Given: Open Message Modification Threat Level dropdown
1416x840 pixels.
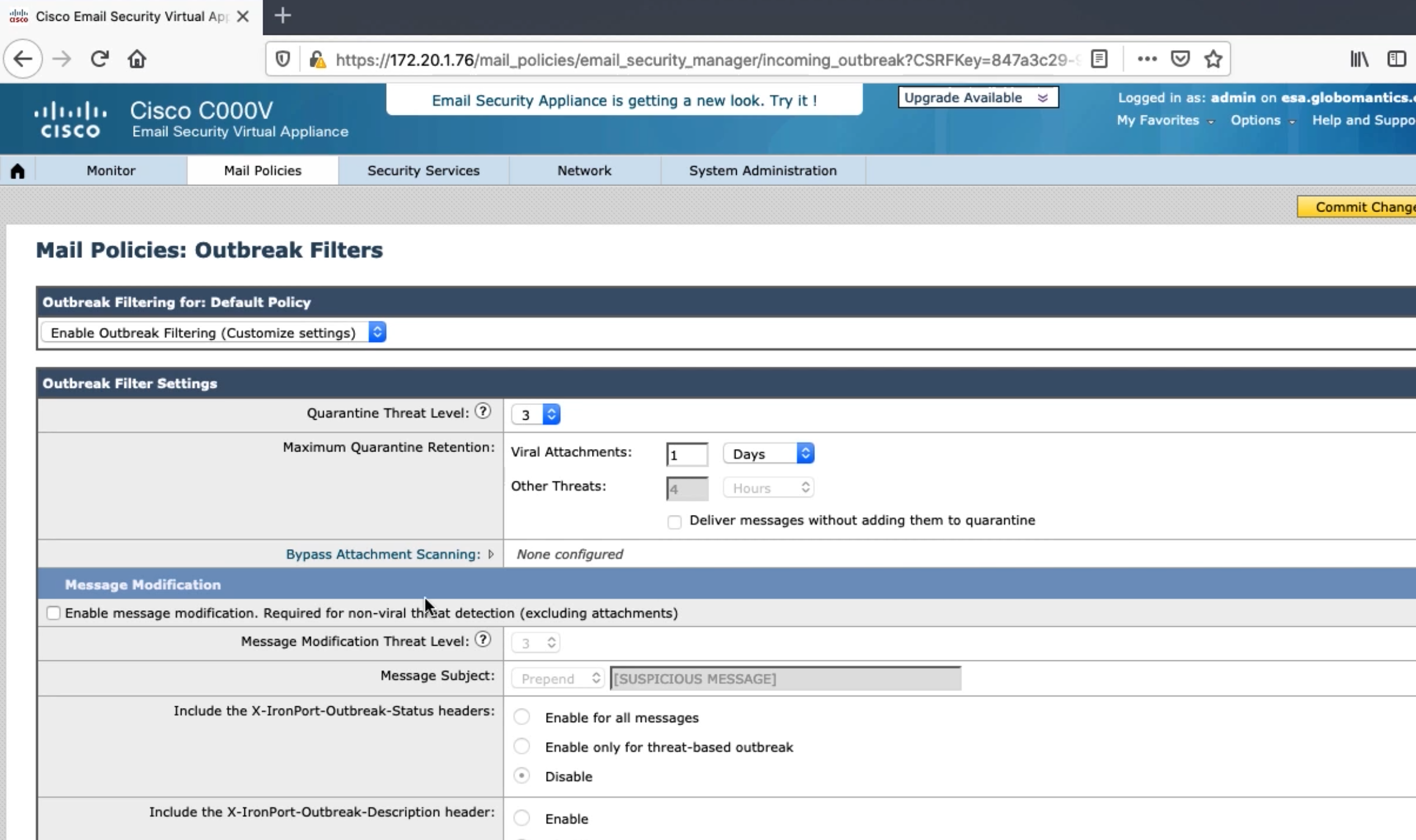Looking at the screenshot, I should (536, 643).
